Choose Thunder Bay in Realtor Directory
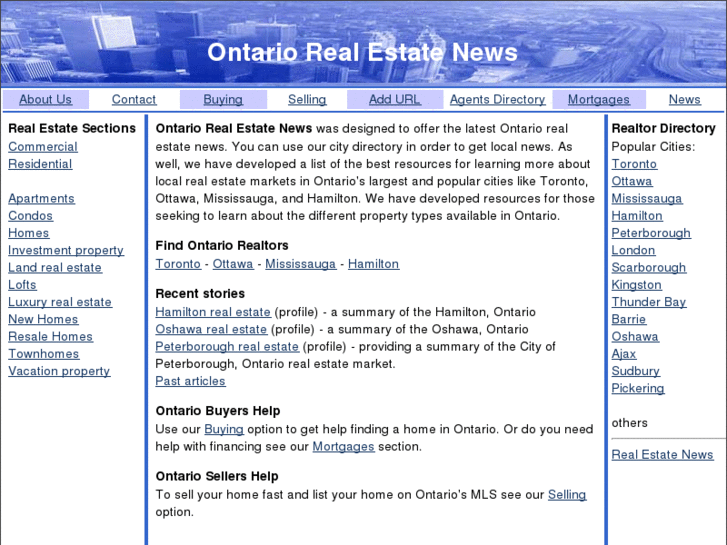 pyautogui.click(x=649, y=302)
